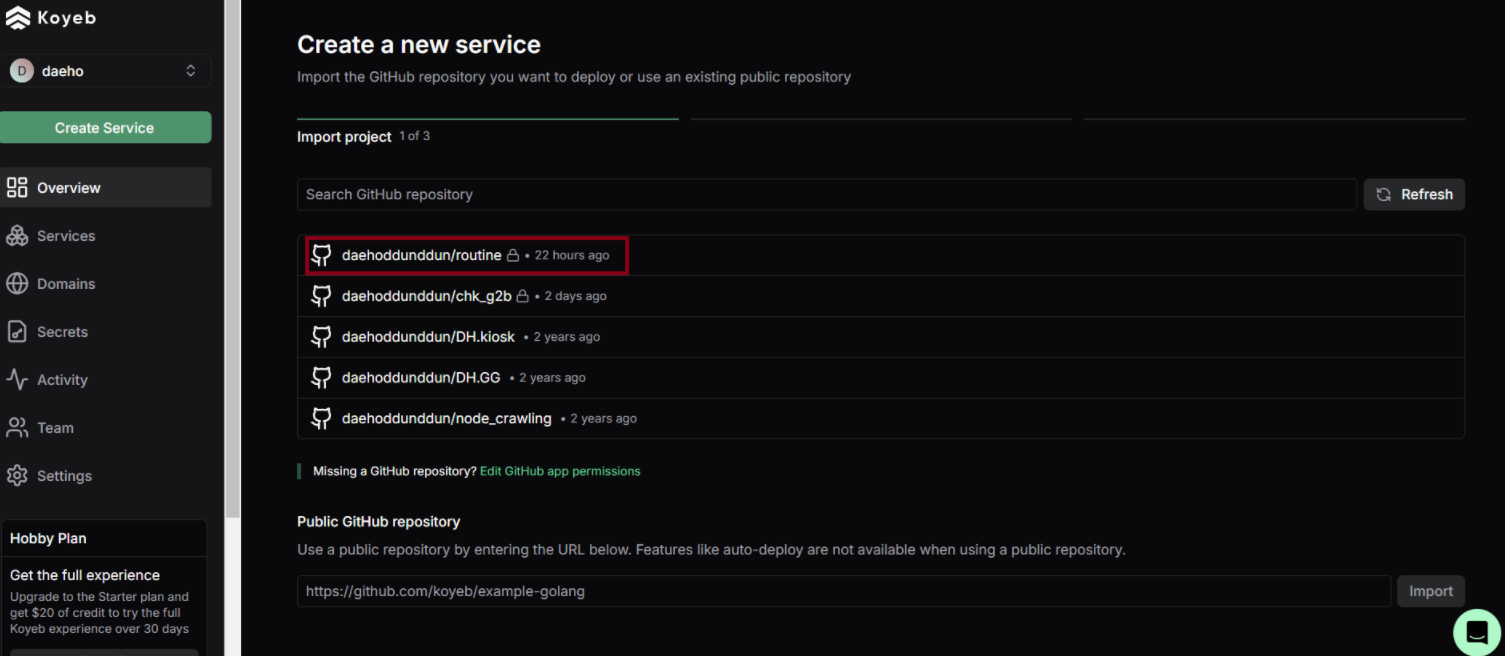The width and height of the screenshot is (1505, 656).
Task: Click "2 days ago" timestamp on chk_g2b
Action: point(576,296)
